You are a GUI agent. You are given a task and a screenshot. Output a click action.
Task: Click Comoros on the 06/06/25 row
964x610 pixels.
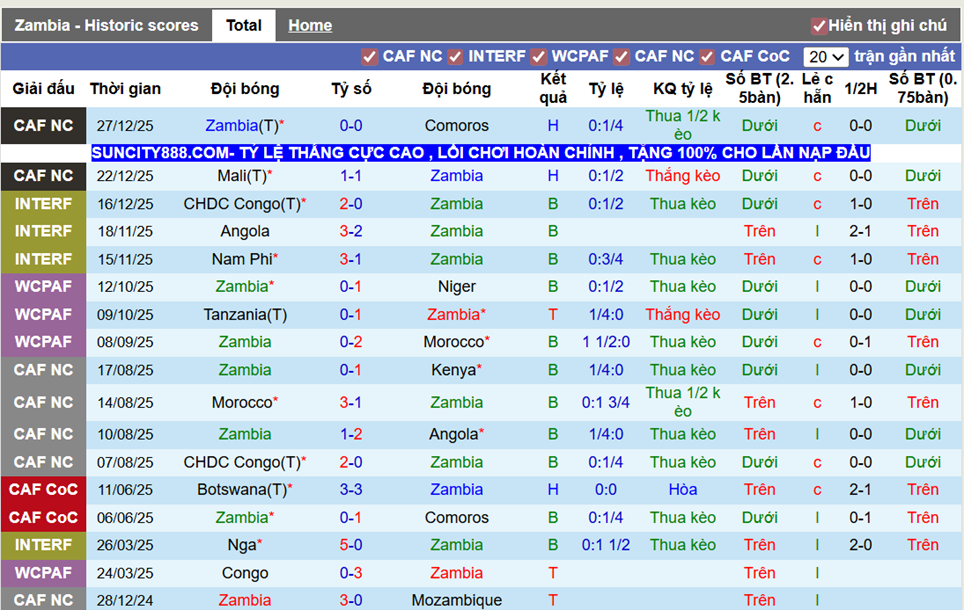(x=457, y=517)
